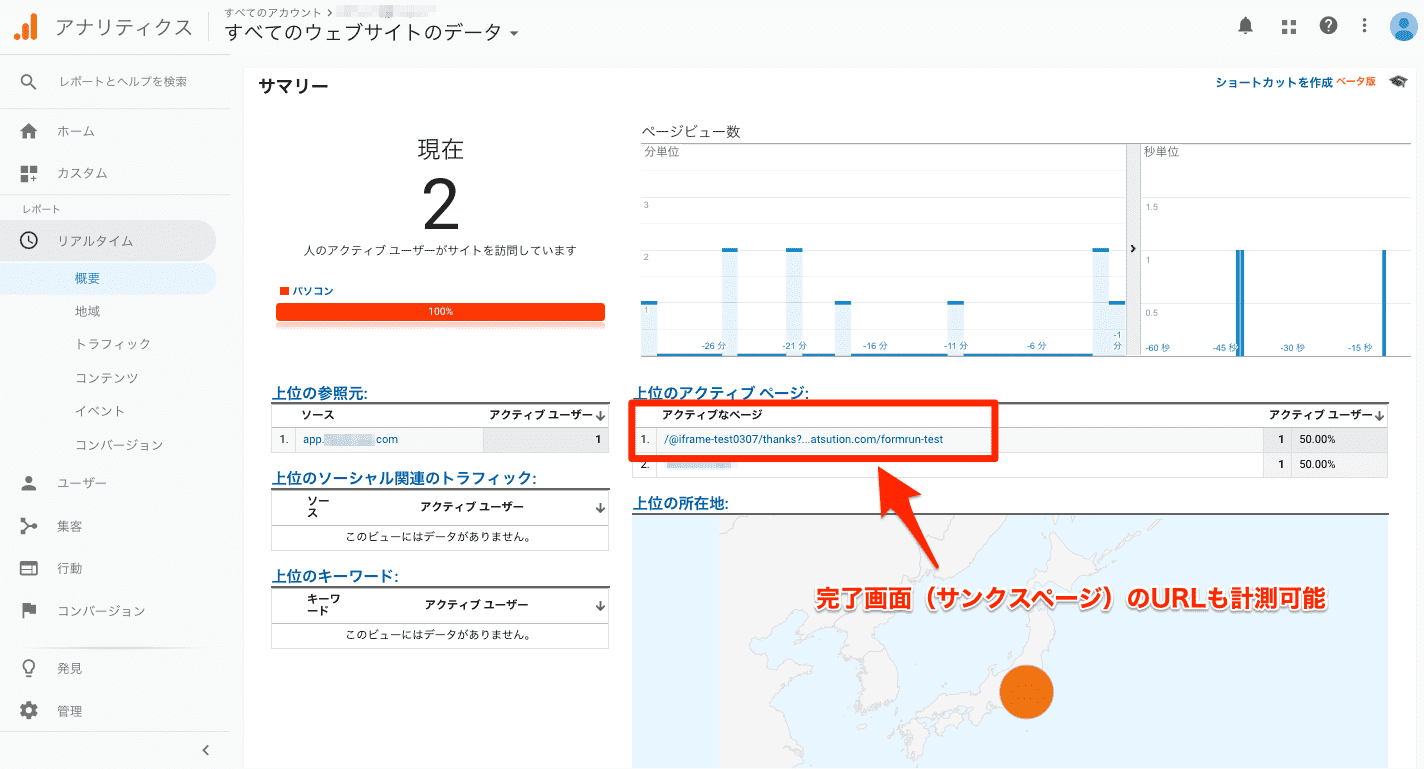Click the red パソコン 100% bar

[440, 311]
